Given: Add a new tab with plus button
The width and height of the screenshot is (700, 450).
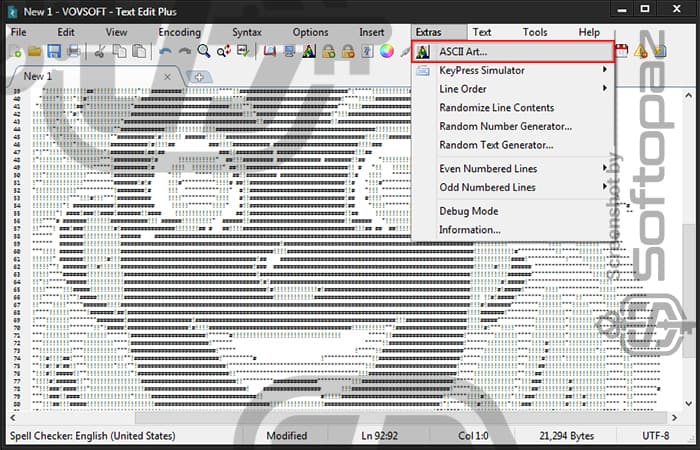Looking at the screenshot, I should click(x=199, y=77).
